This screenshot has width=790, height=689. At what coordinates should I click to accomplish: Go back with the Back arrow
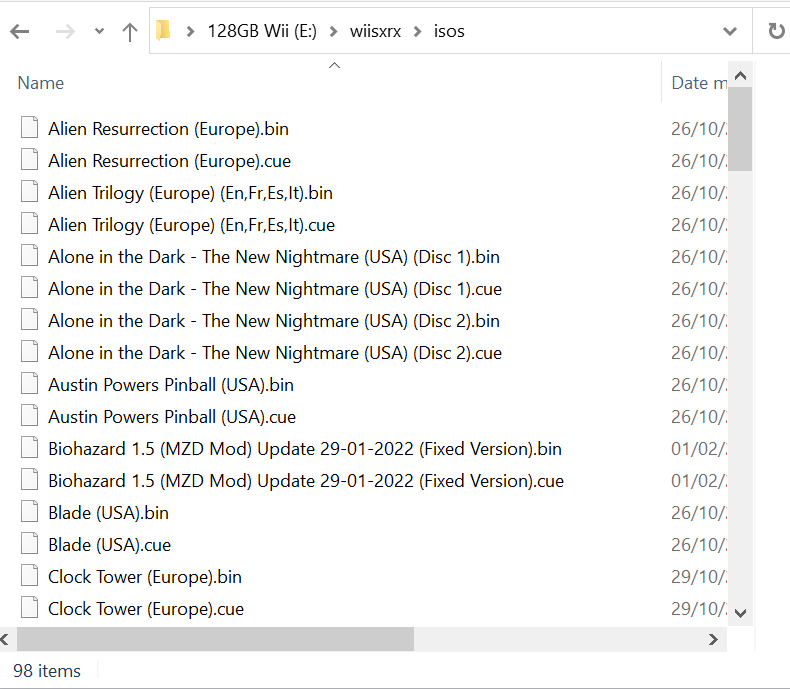pyautogui.click(x=20, y=32)
